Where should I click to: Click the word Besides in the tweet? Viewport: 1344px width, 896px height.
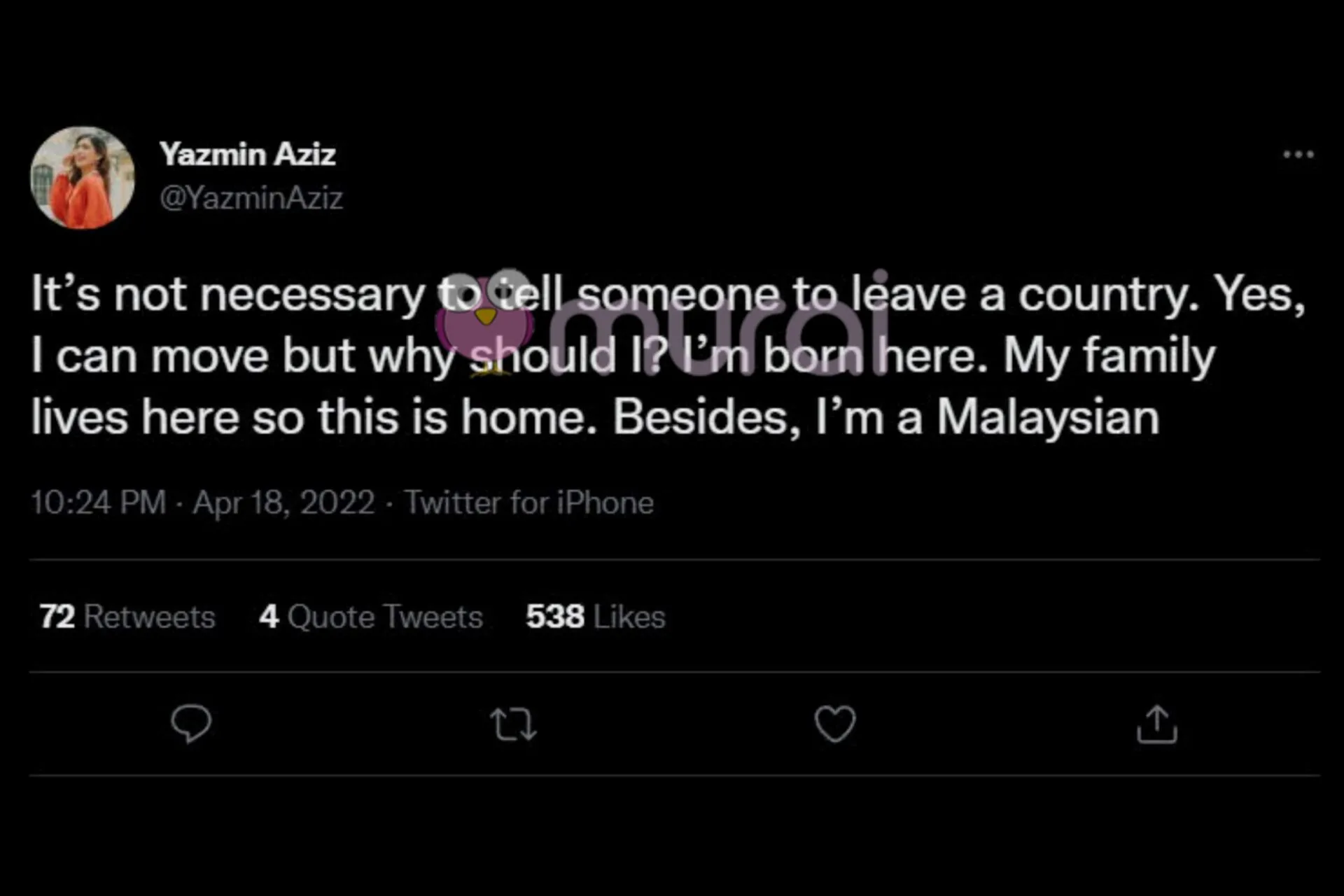tap(706, 418)
